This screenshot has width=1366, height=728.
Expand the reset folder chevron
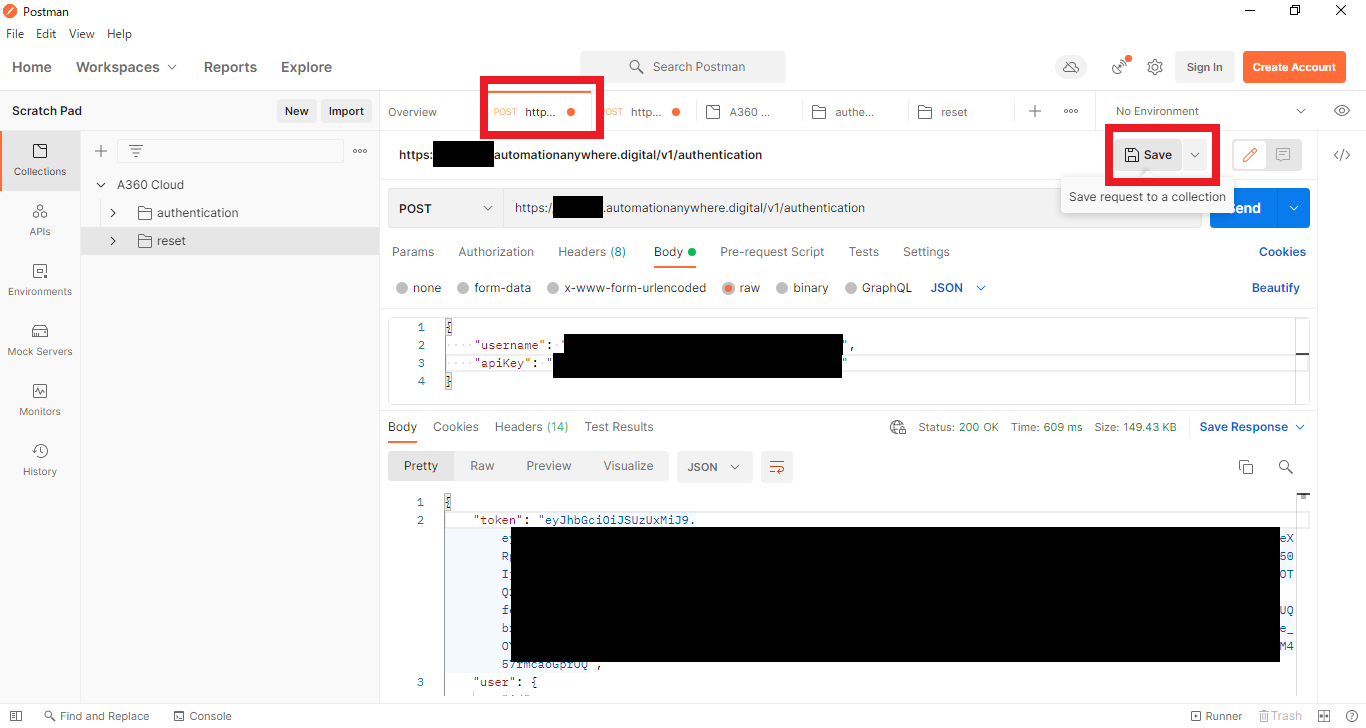tap(113, 241)
